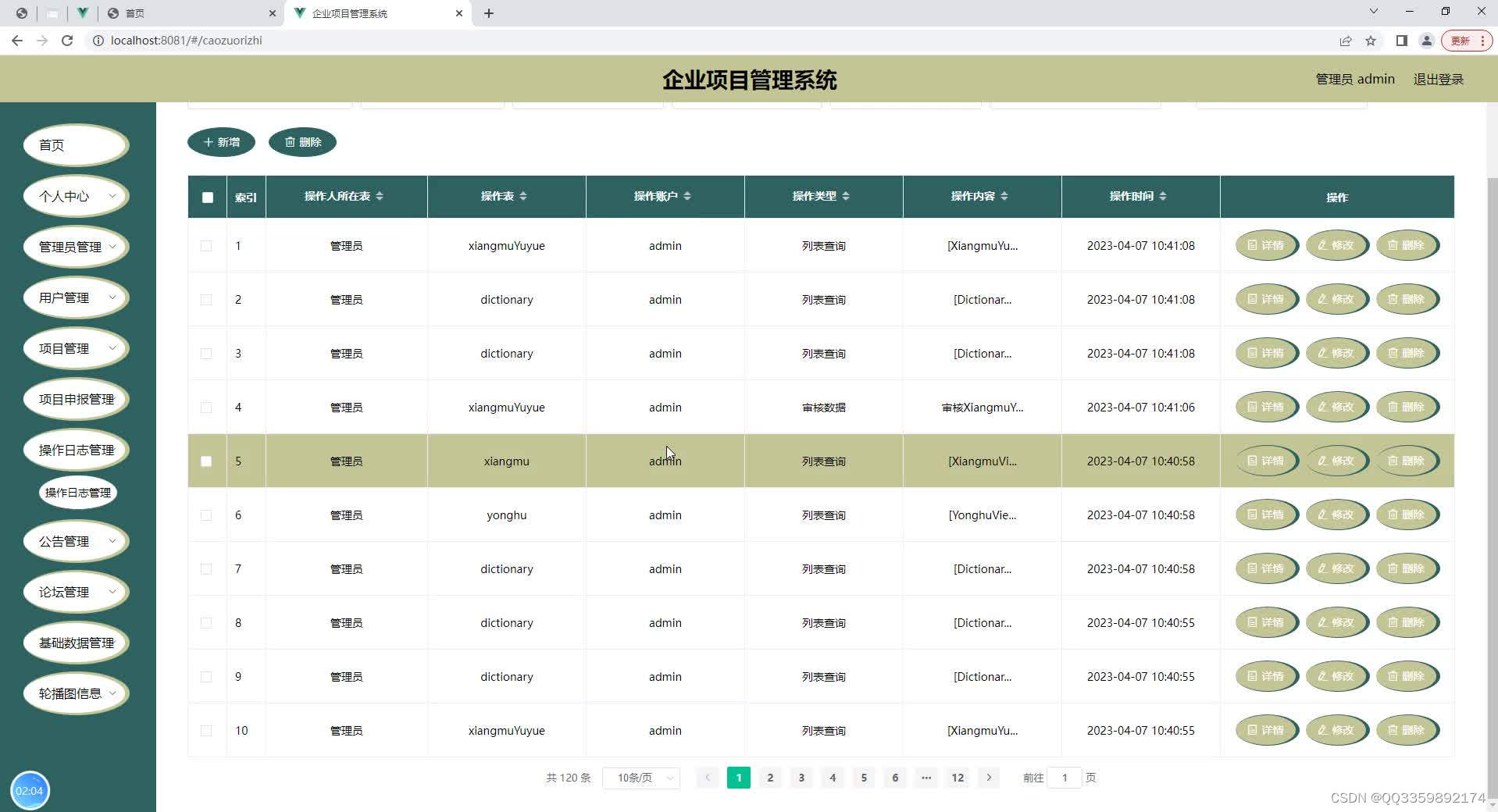
Task: Sort by 操作表 column arrows
Action: 523,196
